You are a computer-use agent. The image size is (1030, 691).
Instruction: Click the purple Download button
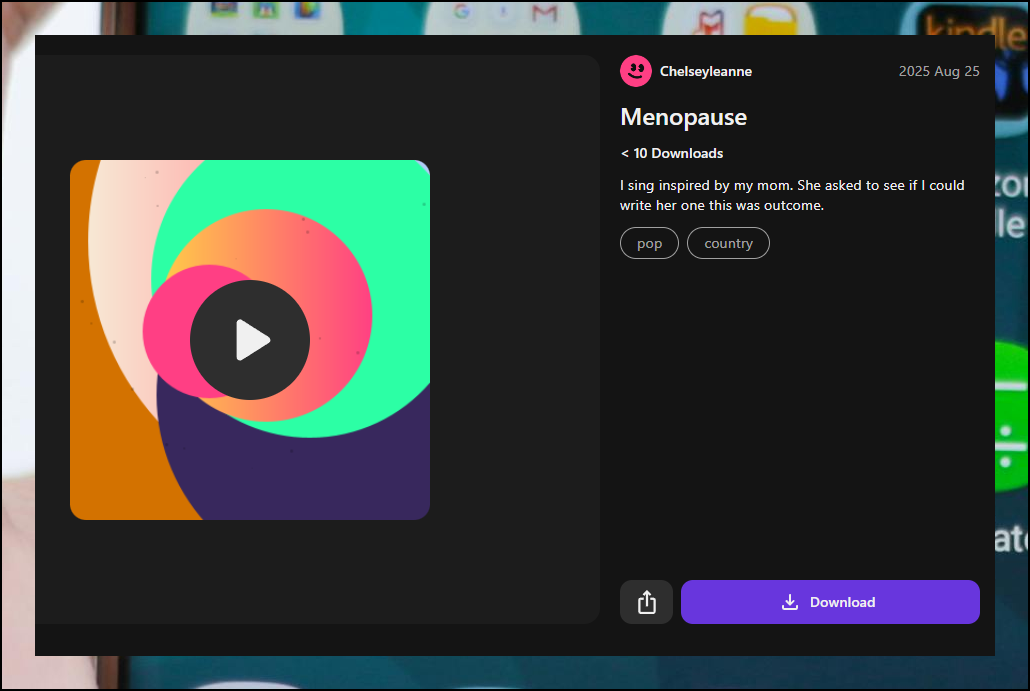point(830,602)
